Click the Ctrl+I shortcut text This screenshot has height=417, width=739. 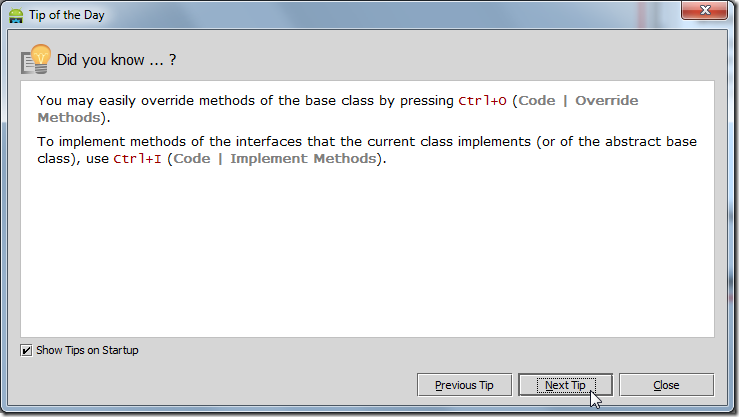tap(139, 159)
